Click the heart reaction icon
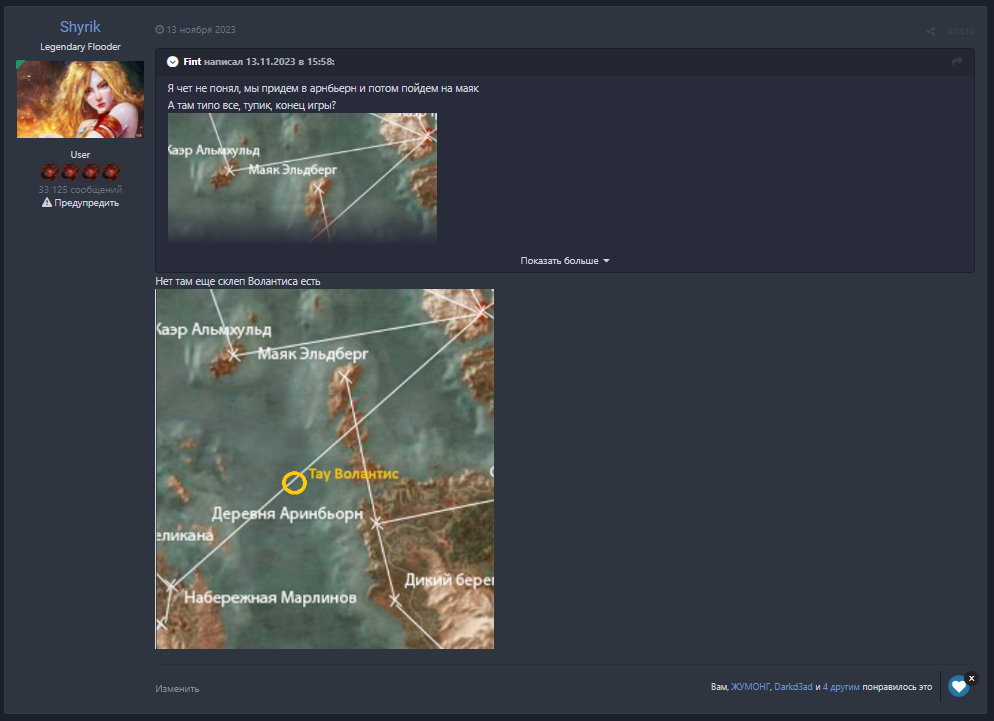 [x=958, y=687]
